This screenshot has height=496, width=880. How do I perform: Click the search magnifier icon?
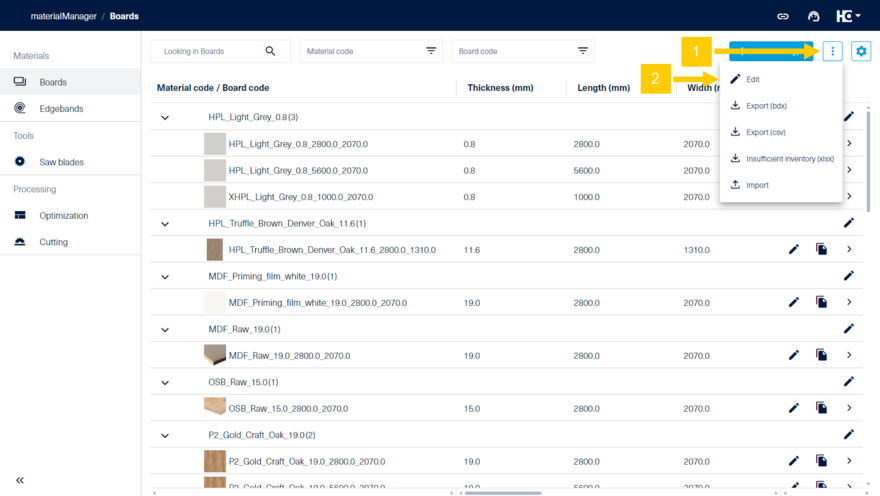[270, 51]
